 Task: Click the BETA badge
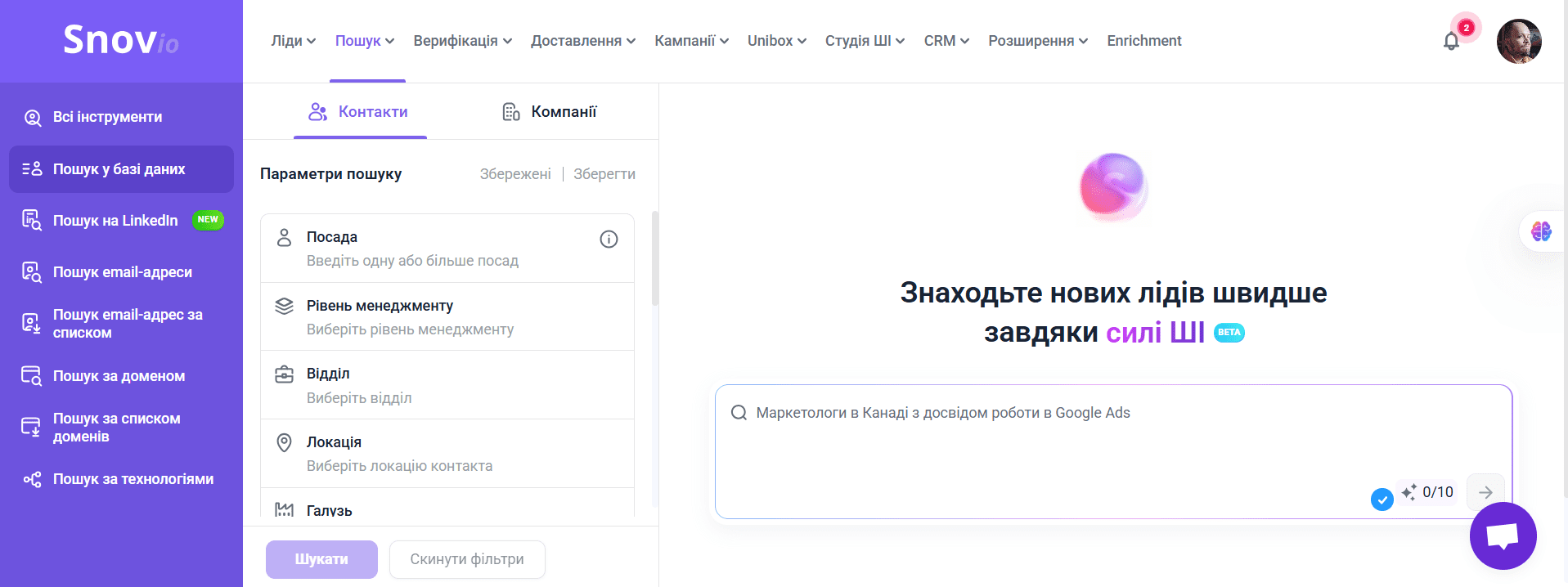pos(1229,333)
